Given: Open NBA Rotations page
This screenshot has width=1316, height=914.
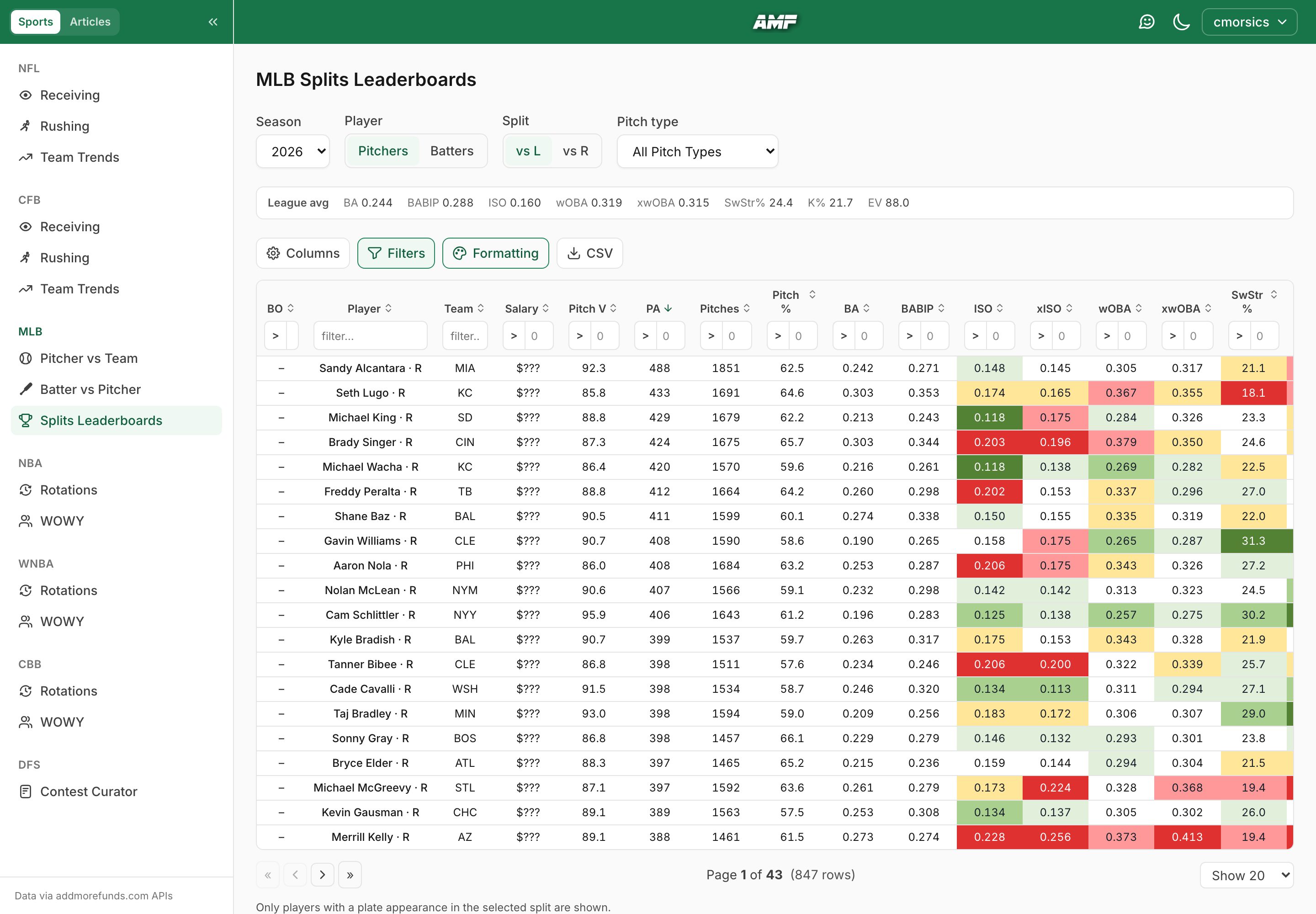Looking at the screenshot, I should point(116,490).
